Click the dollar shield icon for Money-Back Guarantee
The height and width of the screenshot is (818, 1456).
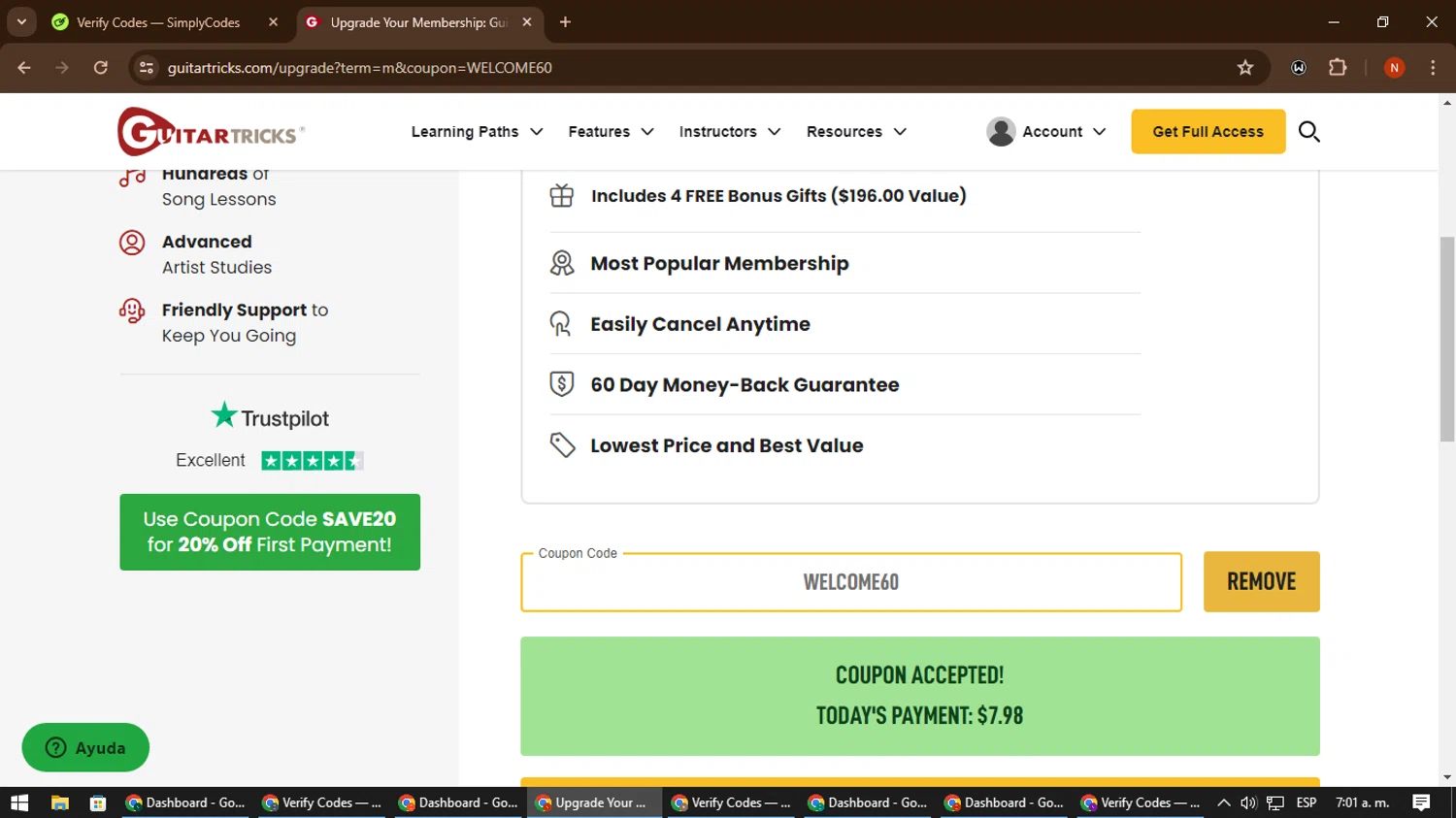[x=562, y=384]
